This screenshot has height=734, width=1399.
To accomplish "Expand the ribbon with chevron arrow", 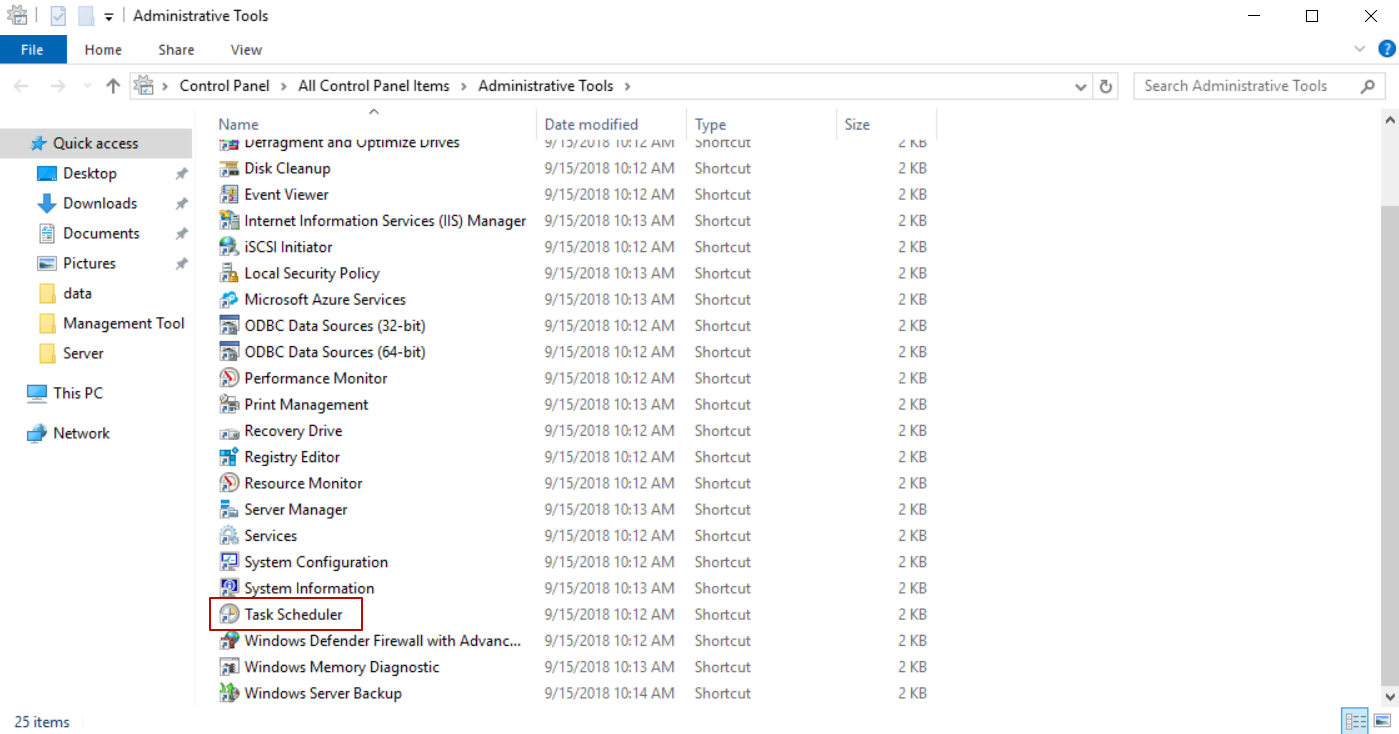I will (x=1359, y=49).
